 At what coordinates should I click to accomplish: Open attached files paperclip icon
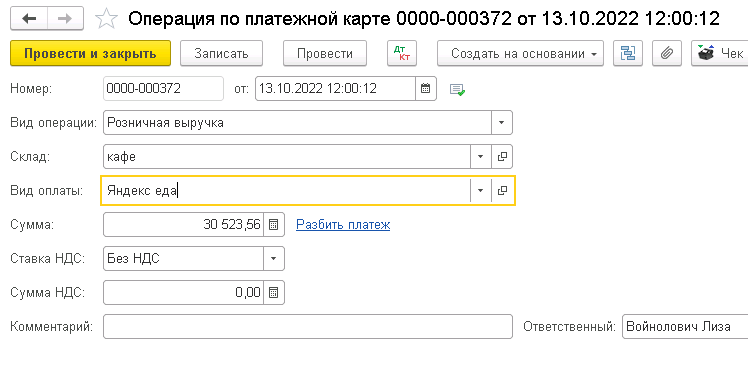(x=666, y=53)
